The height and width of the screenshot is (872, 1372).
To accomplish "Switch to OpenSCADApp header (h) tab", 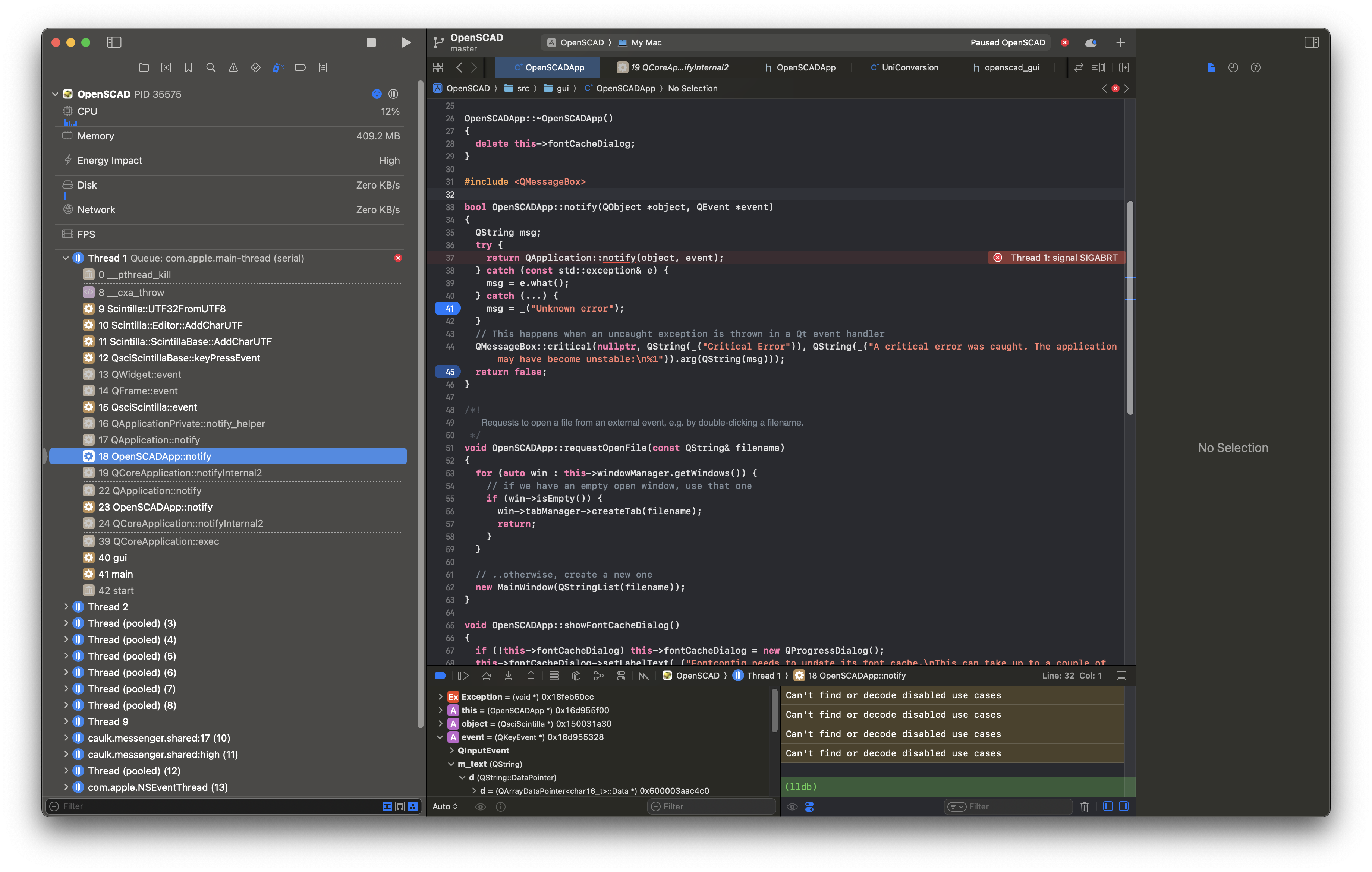I will (800, 68).
